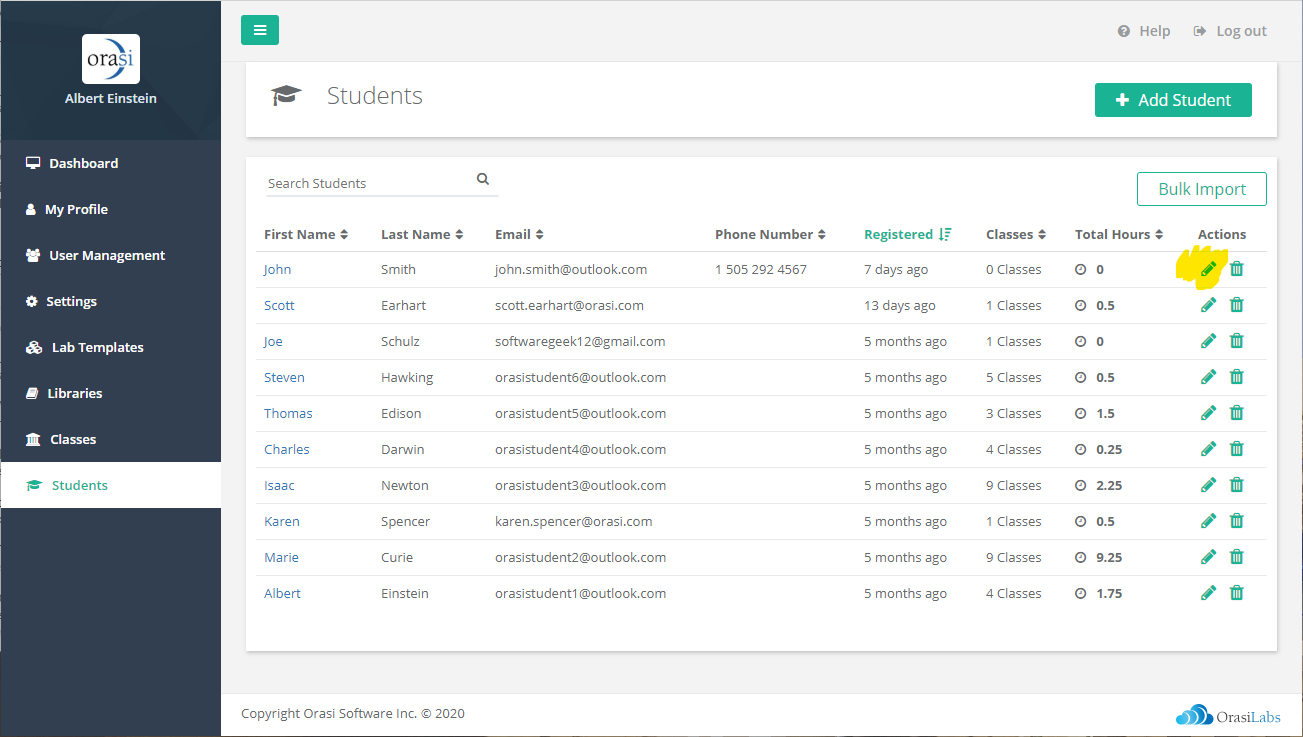Edit Isaac Newton with pencil icon
This screenshot has width=1303, height=737.
1209,485
